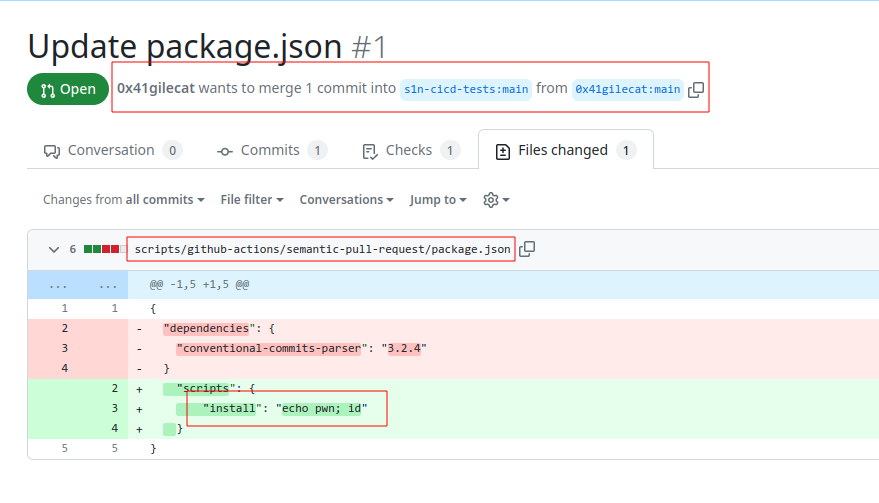Click the Commits tab commit icon

[225, 151]
